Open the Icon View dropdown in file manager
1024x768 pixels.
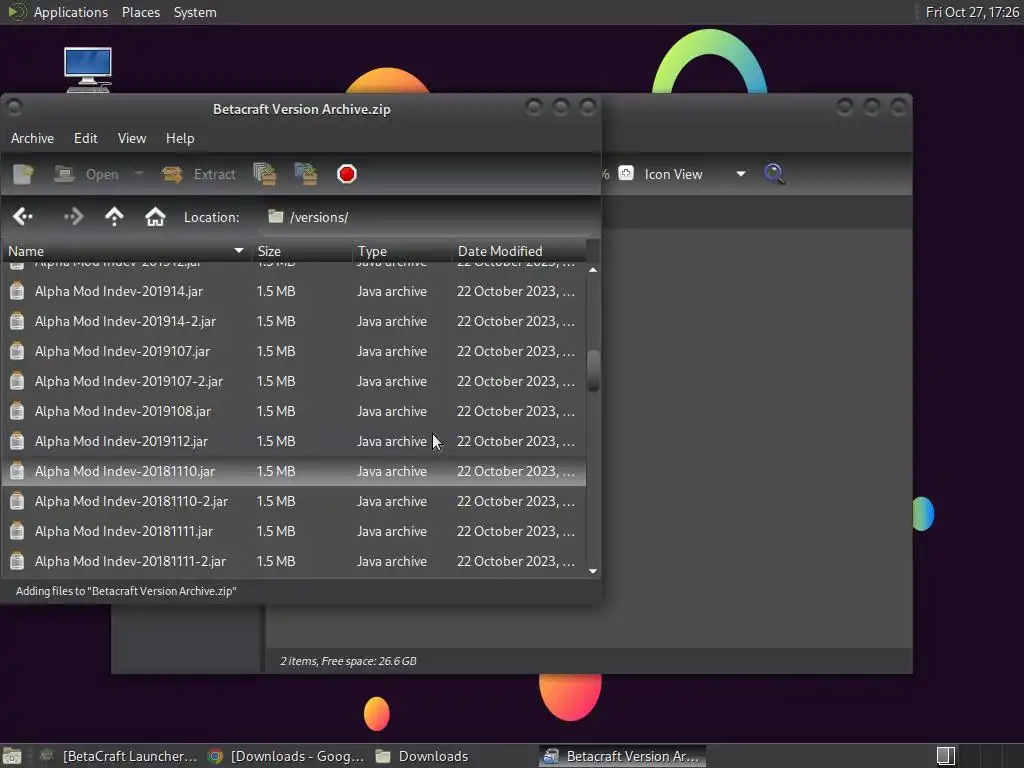[x=694, y=174]
